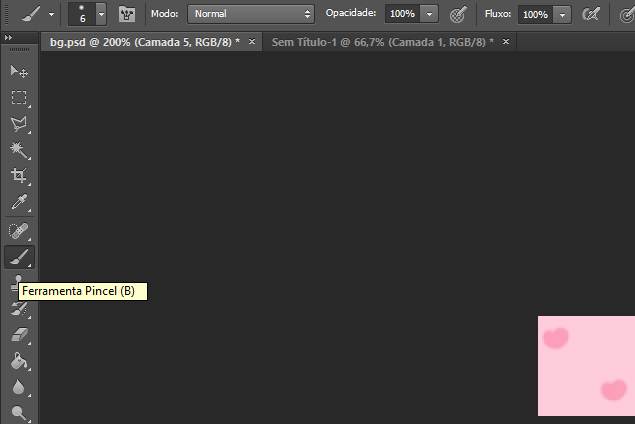Select the Paint Bucket tool
This screenshot has height=424, width=635.
tap(19, 361)
